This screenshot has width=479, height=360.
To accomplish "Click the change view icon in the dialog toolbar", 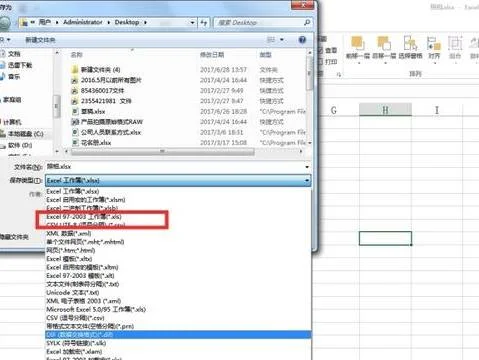I will coord(271,40).
